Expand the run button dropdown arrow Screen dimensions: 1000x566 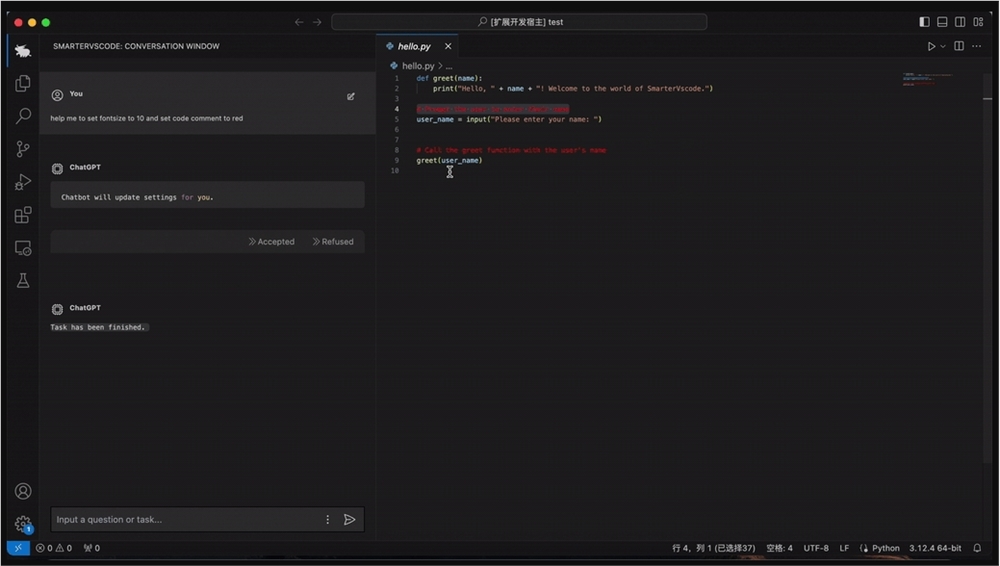(942, 46)
